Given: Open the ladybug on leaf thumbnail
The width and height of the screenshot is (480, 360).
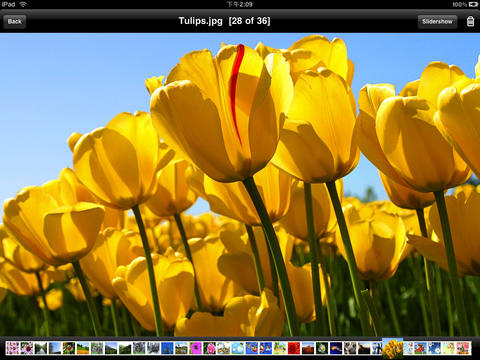Looking at the screenshot, I should [x=69, y=348].
